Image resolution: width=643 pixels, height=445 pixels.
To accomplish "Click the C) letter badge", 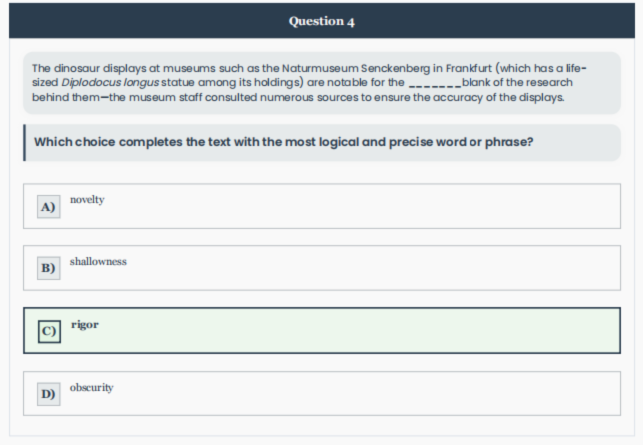I will point(49,331).
